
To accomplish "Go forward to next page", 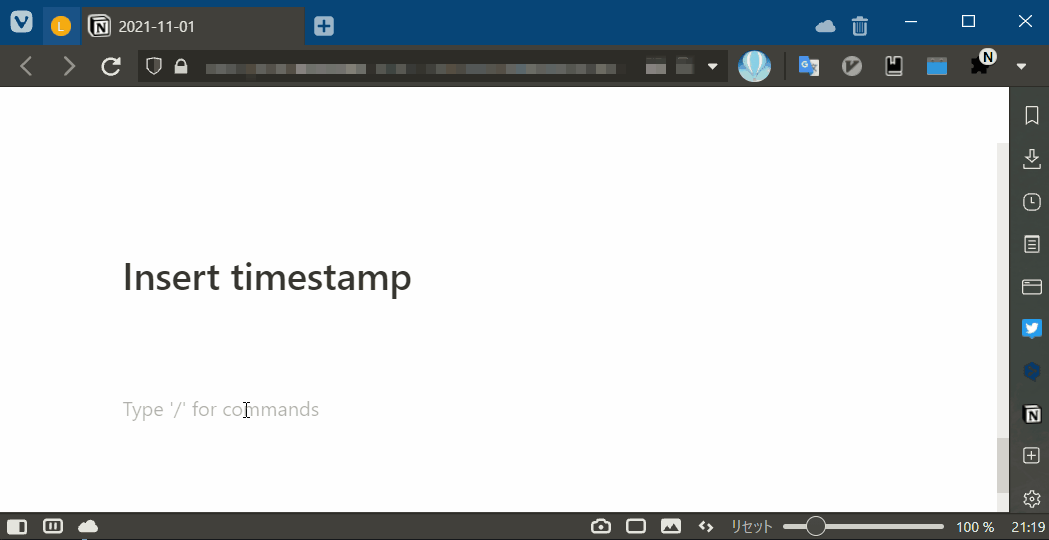I will (68, 66).
